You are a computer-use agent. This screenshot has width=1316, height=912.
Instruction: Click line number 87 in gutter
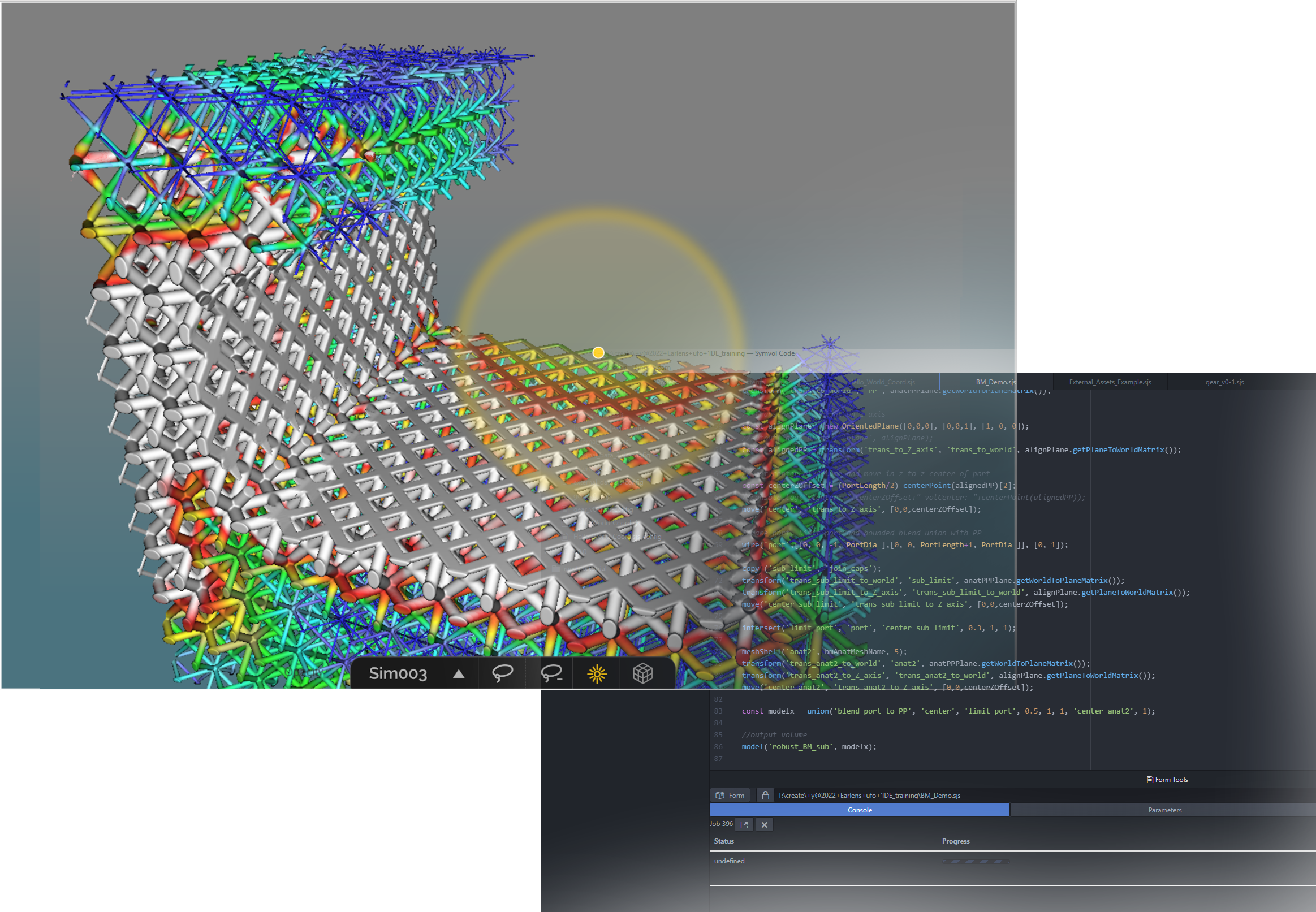(718, 758)
